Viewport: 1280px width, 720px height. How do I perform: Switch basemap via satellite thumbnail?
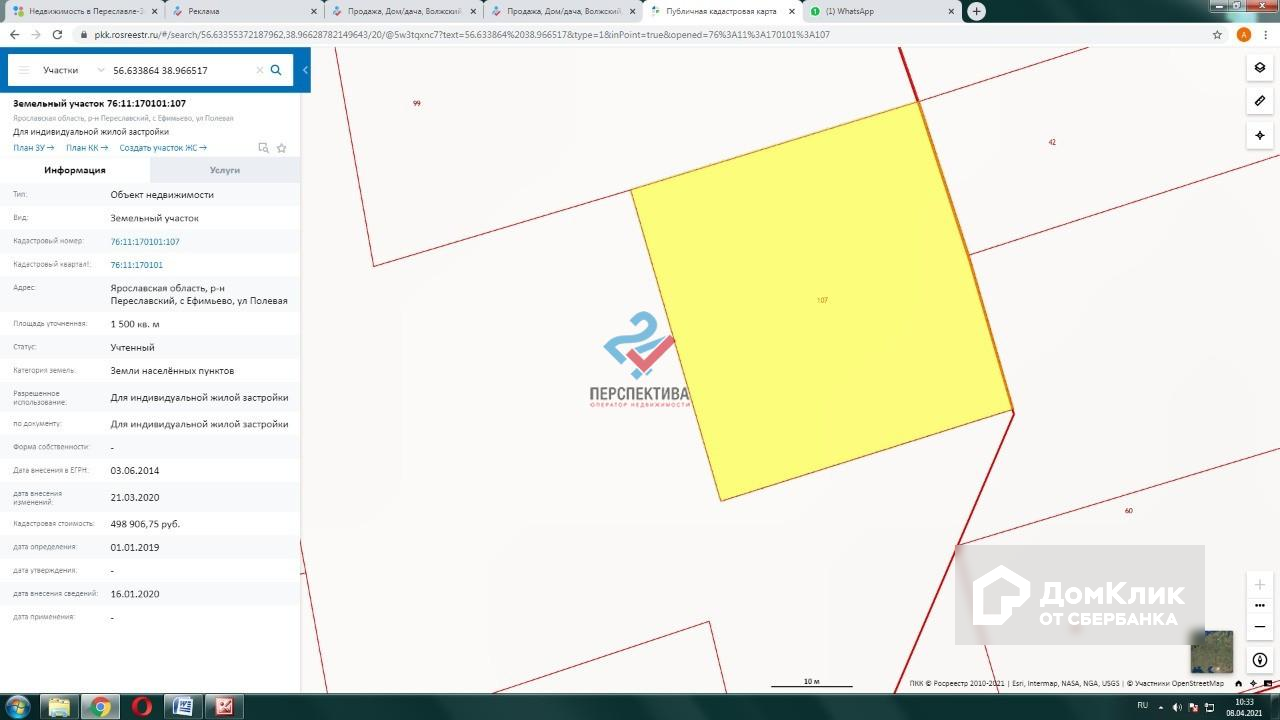tap(1211, 652)
